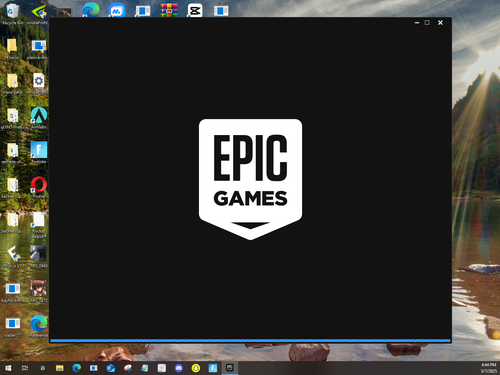Select the CapCut desktop shortcut icon
500x375 pixels.
tap(195, 10)
